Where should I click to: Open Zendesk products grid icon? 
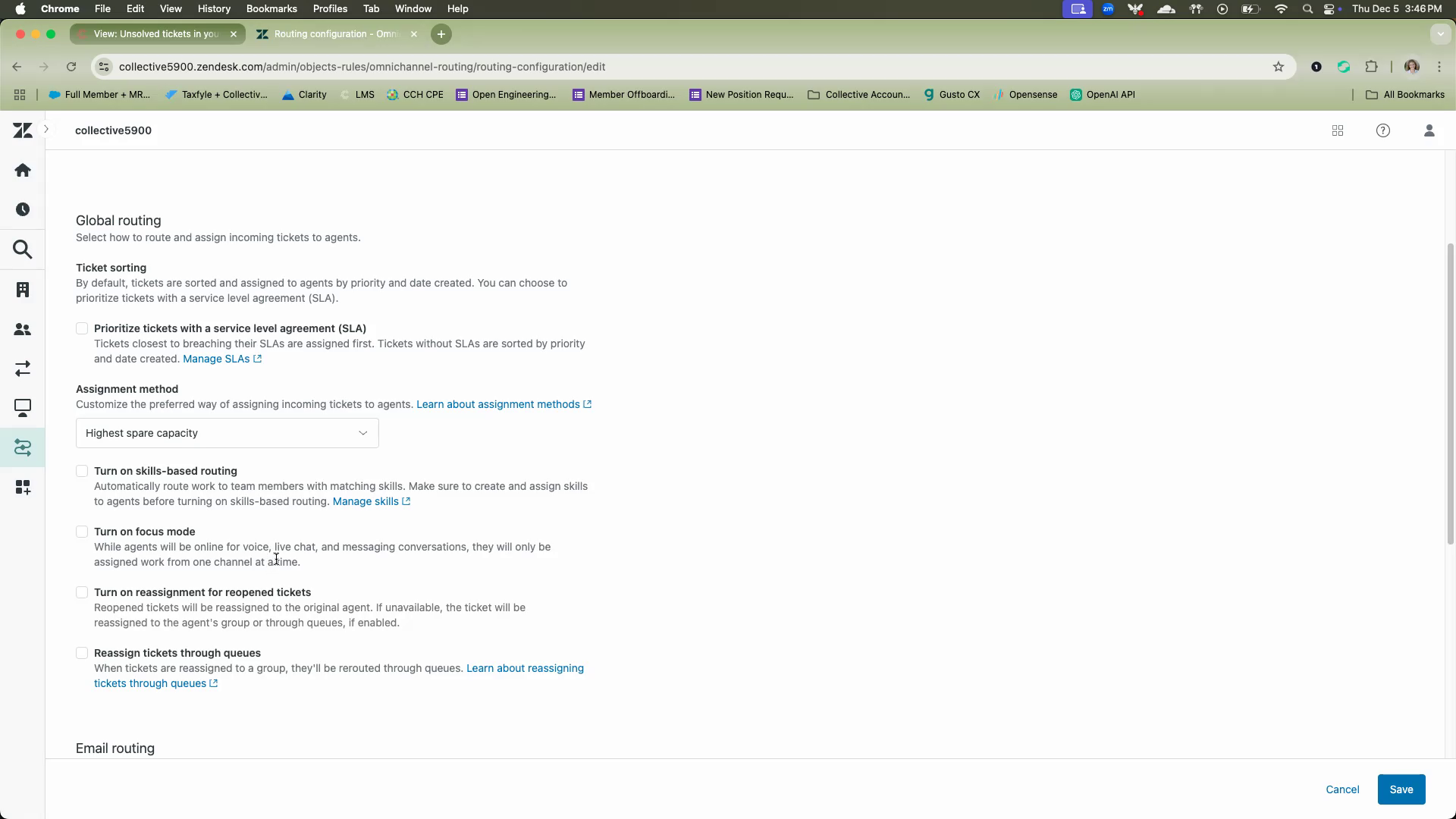tap(1338, 131)
